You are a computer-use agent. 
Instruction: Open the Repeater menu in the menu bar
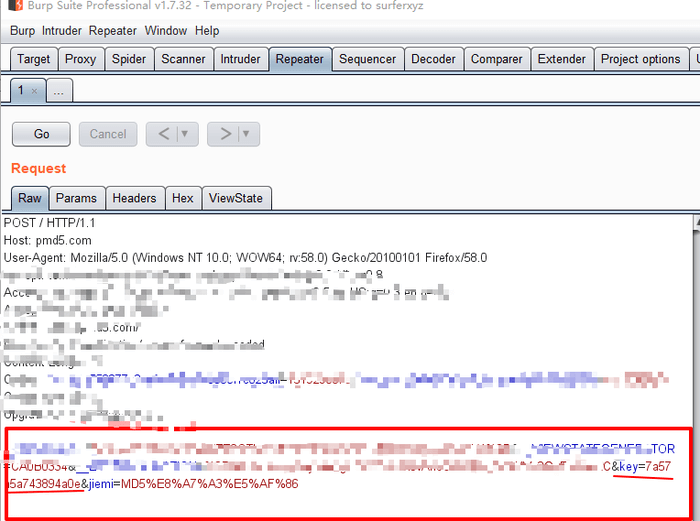click(x=112, y=31)
